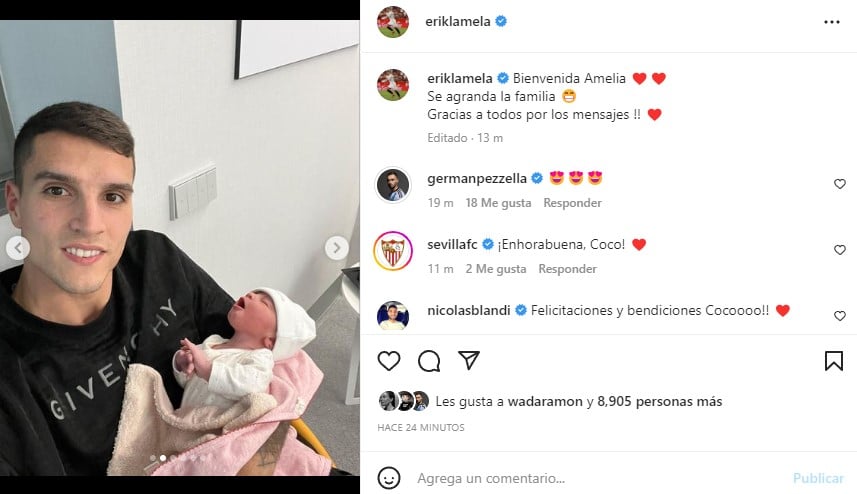
Task: Open the three-dot more options menu
Action: coord(831,22)
